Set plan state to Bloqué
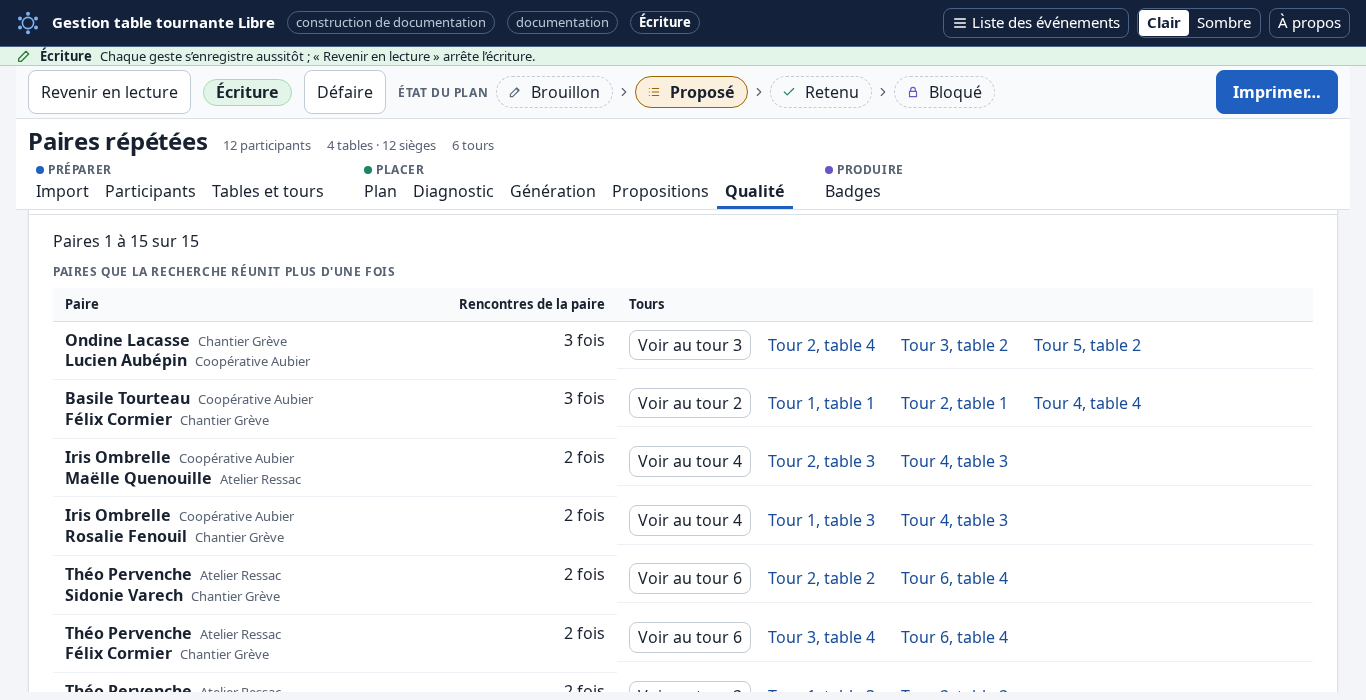This screenshot has width=1366, height=700. (x=944, y=92)
